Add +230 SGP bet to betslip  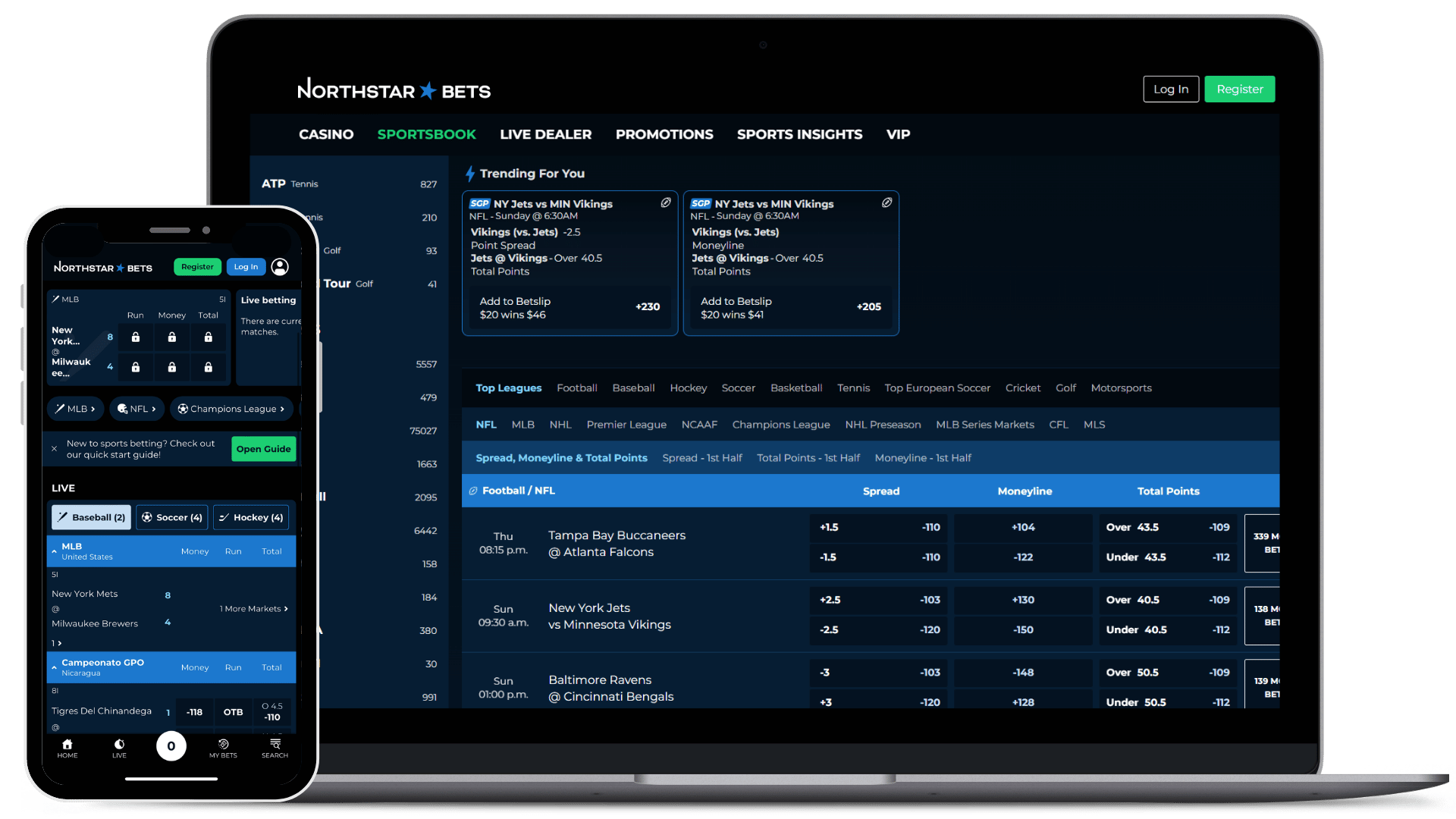tap(570, 308)
